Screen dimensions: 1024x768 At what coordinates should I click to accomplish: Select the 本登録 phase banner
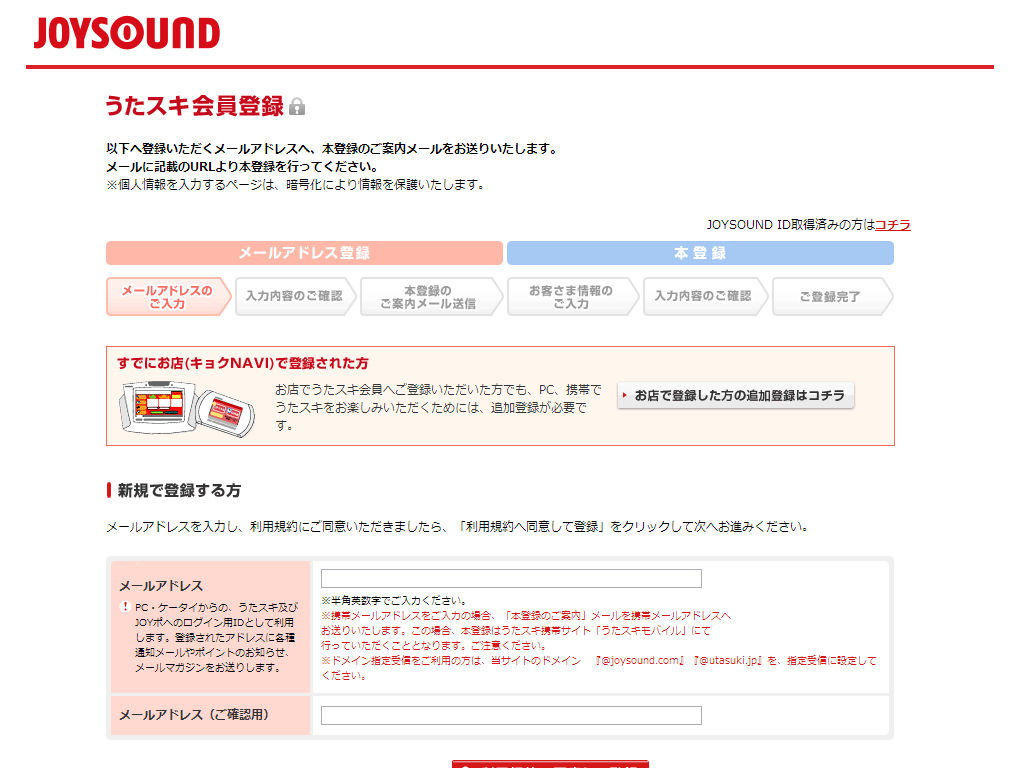point(700,253)
